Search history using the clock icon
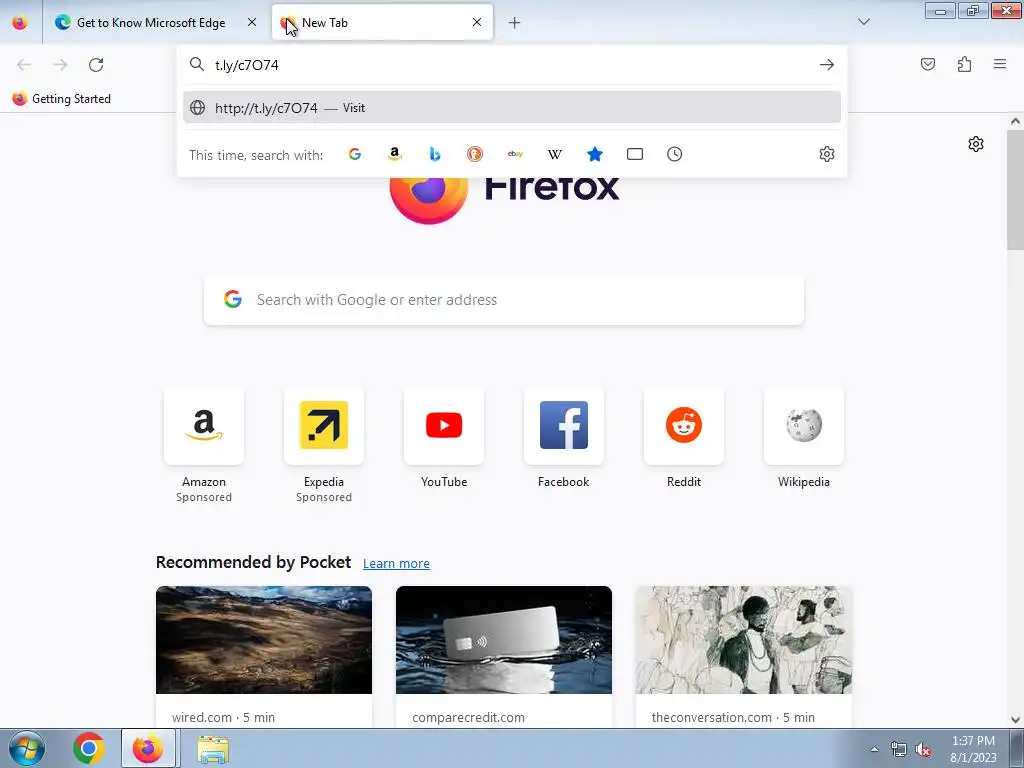The width and height of the screenshot is (1024, 768). (675, 154)
